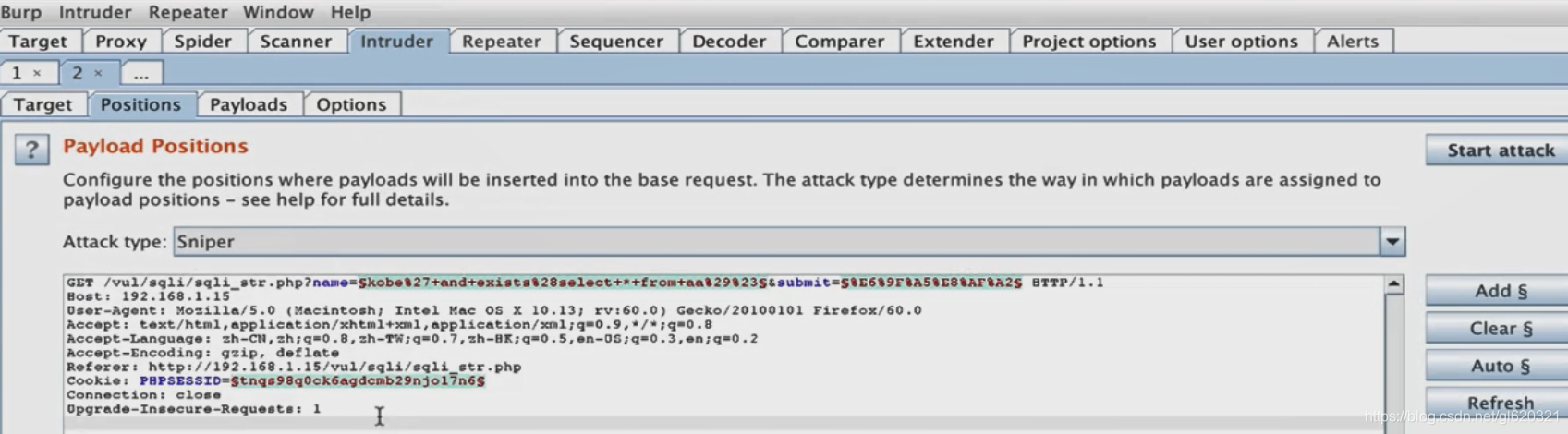The height and width of the screenshot is (434, 1568).
Task: Select the main Intruder tab
Action: click(x=397, y=42)
